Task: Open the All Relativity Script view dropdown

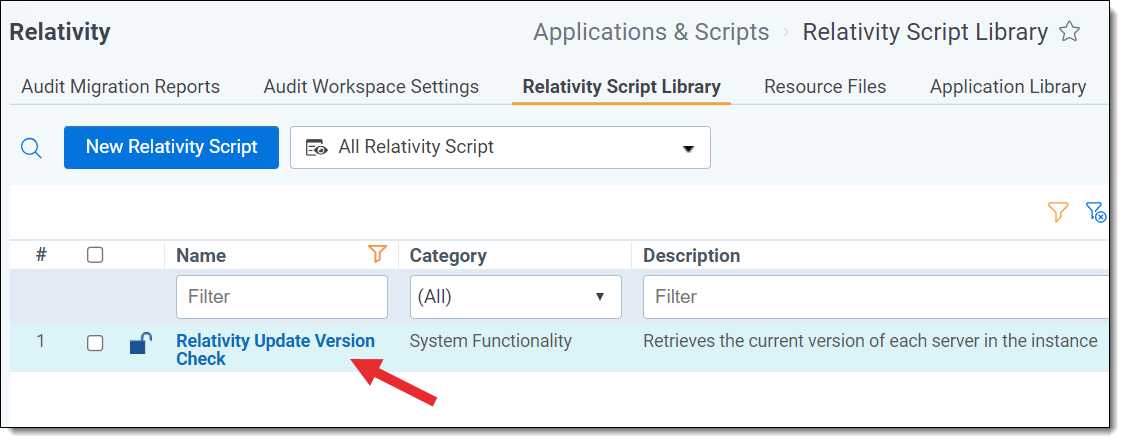Action: [687, 148]
